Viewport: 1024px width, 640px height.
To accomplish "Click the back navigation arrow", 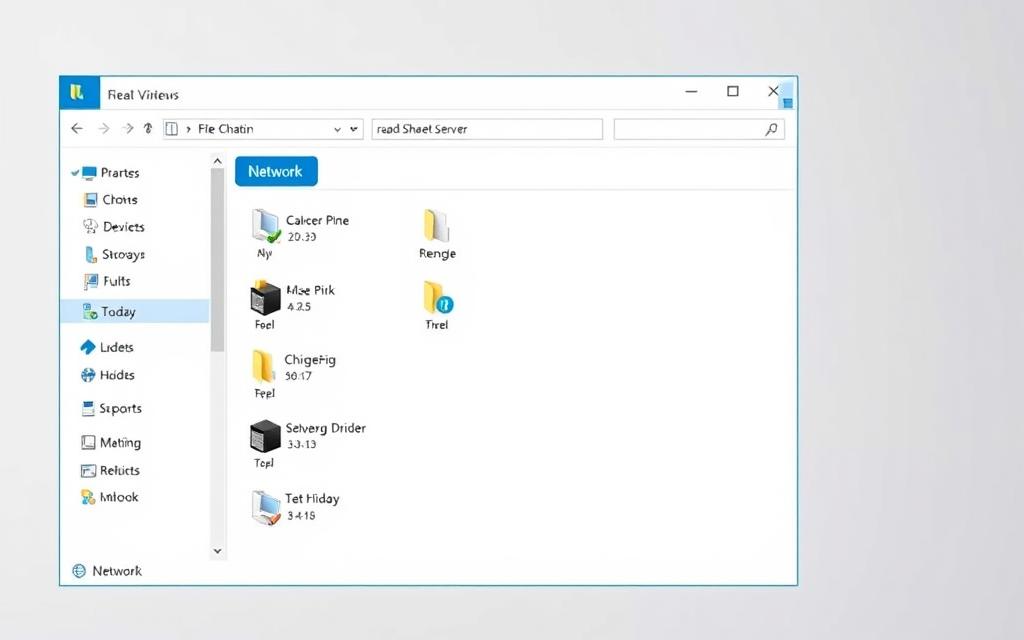I will pos(76,128).
